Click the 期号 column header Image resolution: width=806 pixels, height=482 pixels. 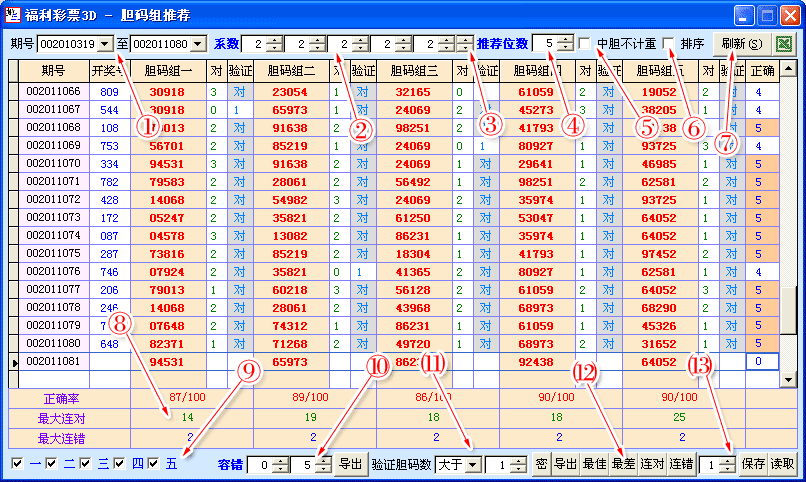(x=54, y=70)
